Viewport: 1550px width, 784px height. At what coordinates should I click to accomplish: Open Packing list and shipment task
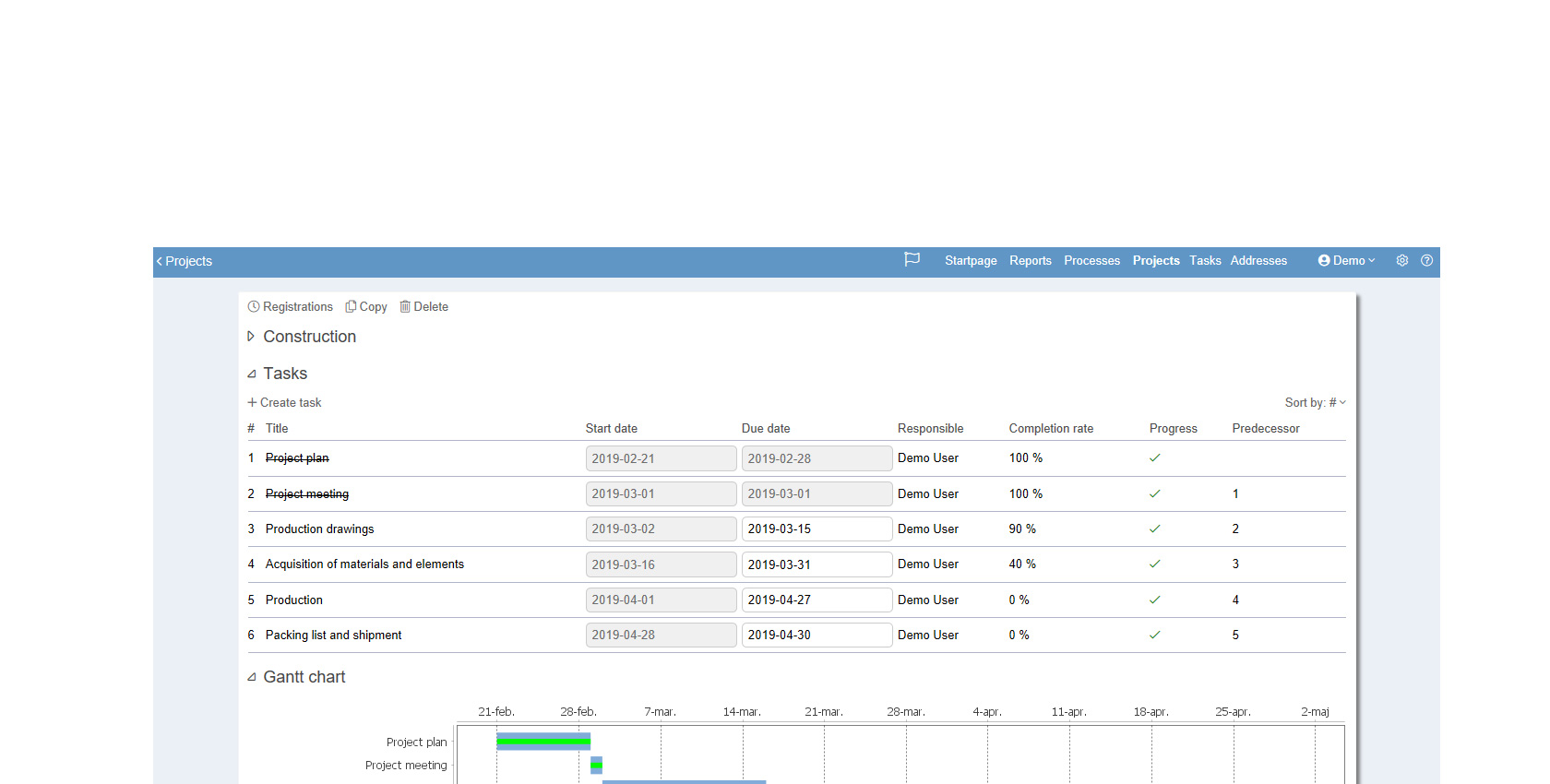click(333, 636)
